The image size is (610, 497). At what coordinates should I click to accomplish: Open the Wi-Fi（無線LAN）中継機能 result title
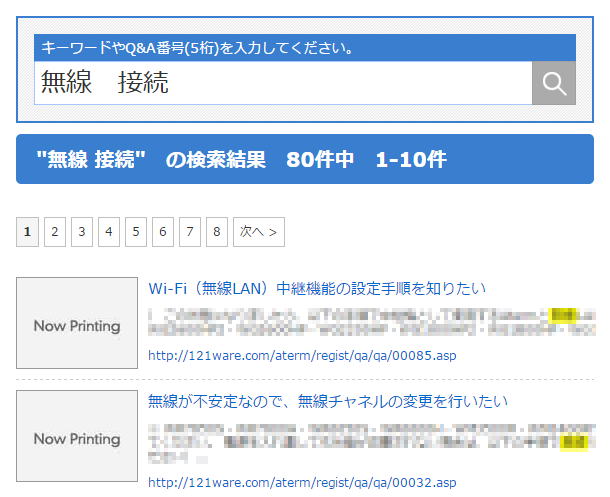point(317,288)
